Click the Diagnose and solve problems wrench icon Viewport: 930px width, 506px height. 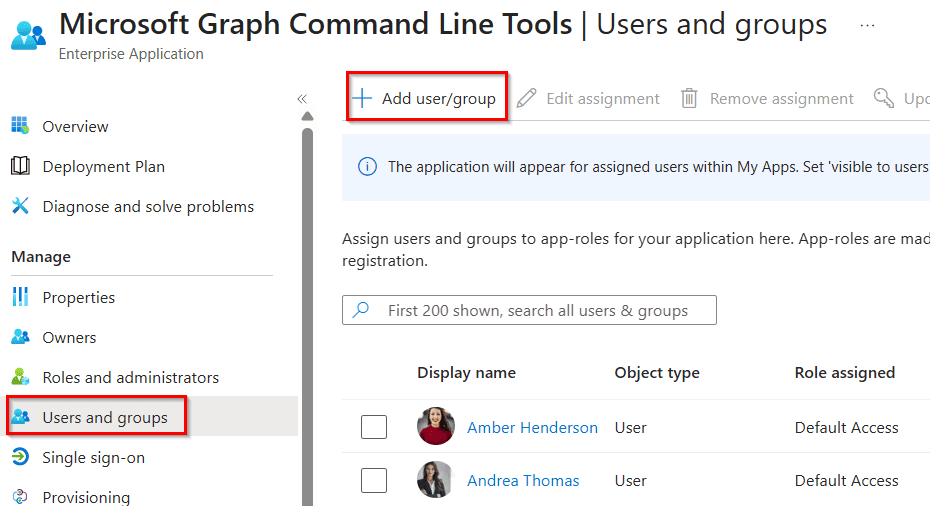[x=20, y=206]
